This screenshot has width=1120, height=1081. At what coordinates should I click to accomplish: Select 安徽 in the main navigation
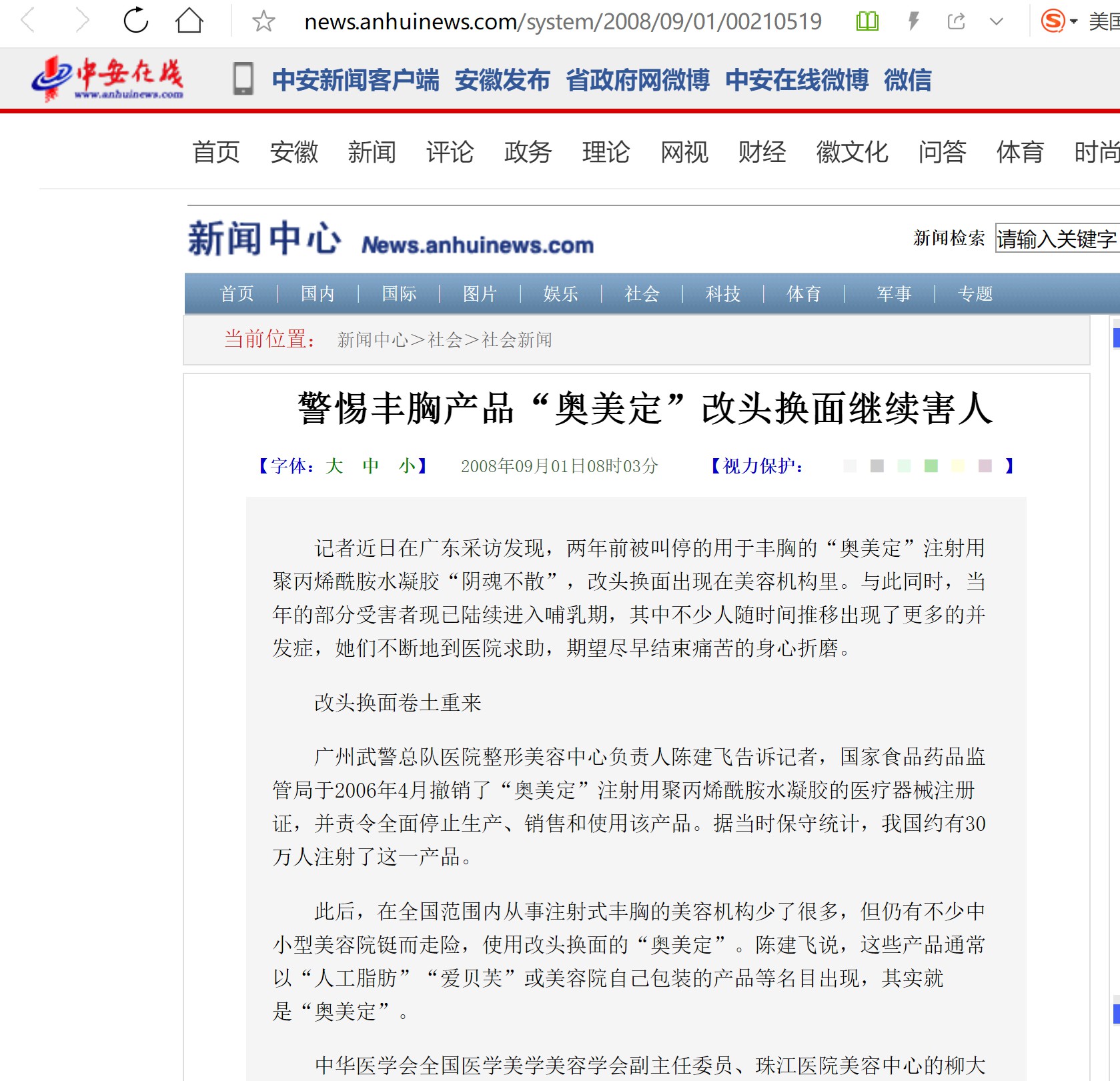(294, 152)
